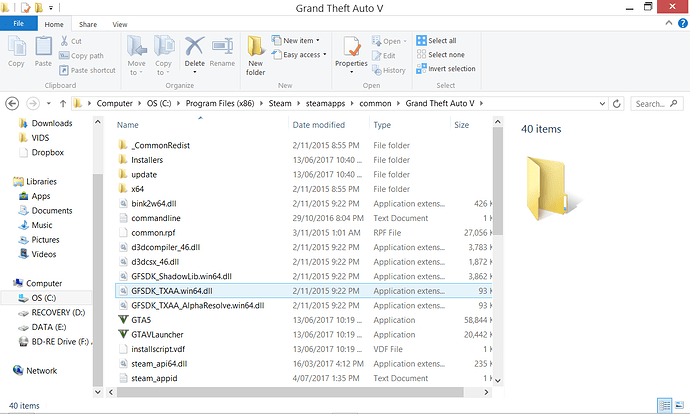This screenshot has width=690, height=414.
Task: Click the Up one level arrow
Action: coord(63,103)
